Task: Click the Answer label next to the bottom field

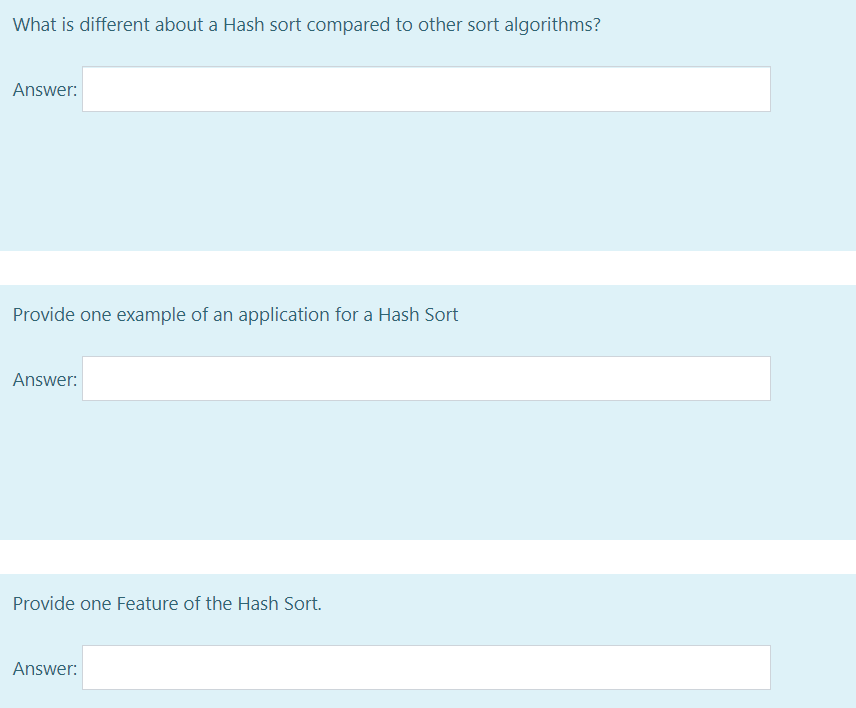Action: pos(44,668)
